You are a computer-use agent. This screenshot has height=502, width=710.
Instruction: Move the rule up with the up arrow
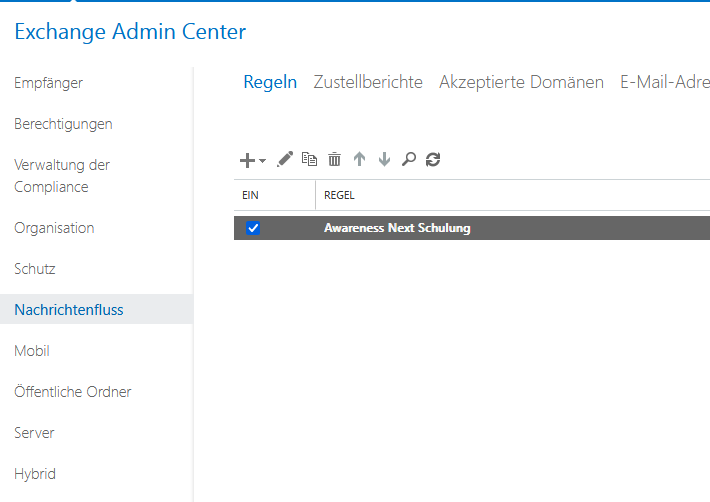360,159
